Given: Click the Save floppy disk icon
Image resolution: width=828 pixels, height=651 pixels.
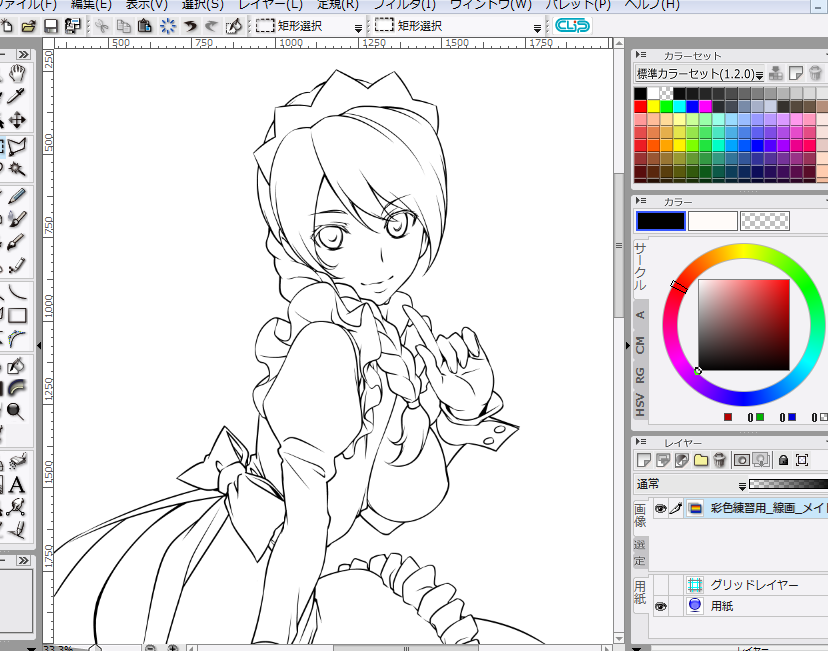Looking at the screenshot, I should (x=51, y=26).
